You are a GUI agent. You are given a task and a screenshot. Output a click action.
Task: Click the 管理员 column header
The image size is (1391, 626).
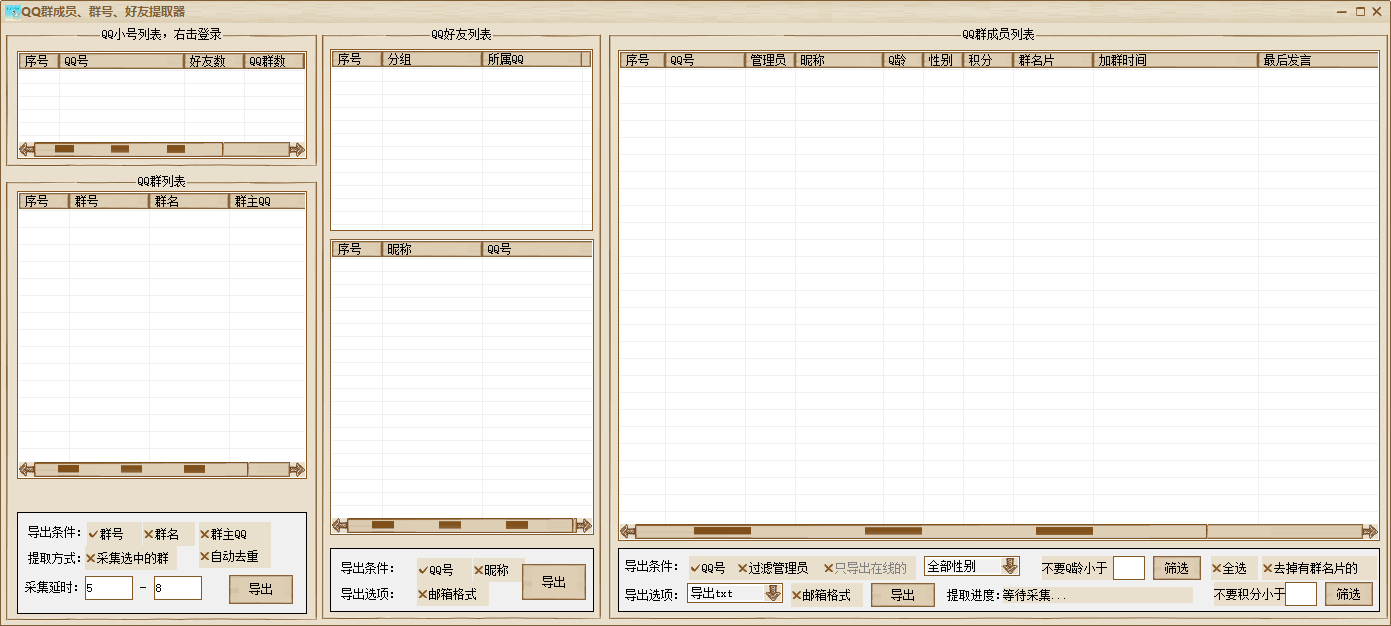pyautogui.click(x=770, y=60)
